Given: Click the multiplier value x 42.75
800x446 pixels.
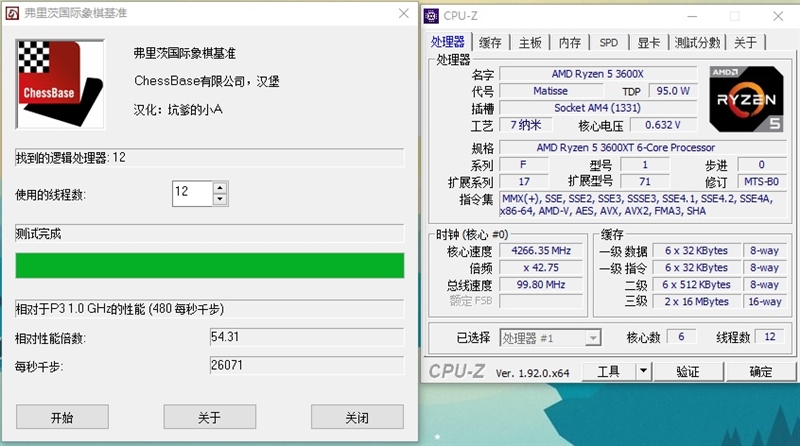Looking at the screenshot, I should point(541,267).
